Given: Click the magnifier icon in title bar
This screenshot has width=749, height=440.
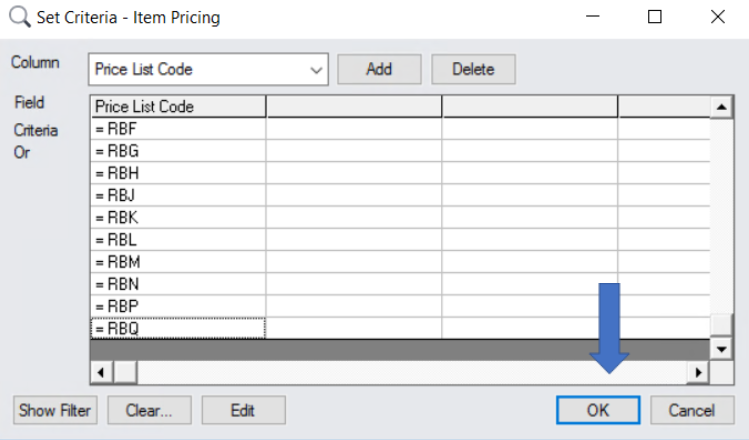Looking at the screenshot, I should [18, 17].
